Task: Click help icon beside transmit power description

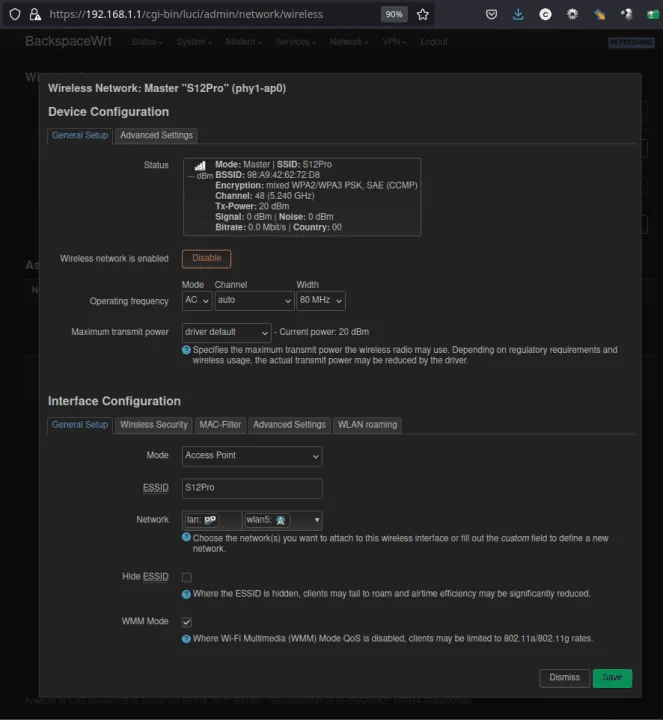Action: click(x=186, y=350)
